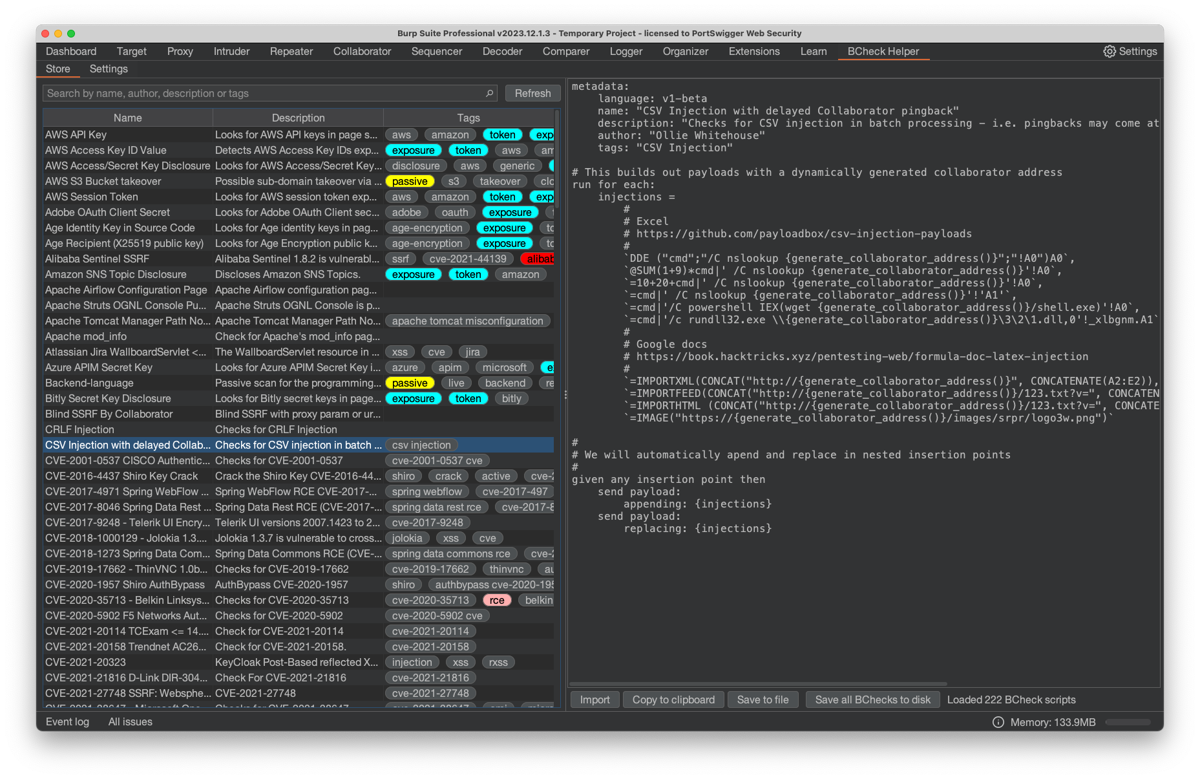Open the Organizer tab
The image size is (1200, 779).
(685, 51)
